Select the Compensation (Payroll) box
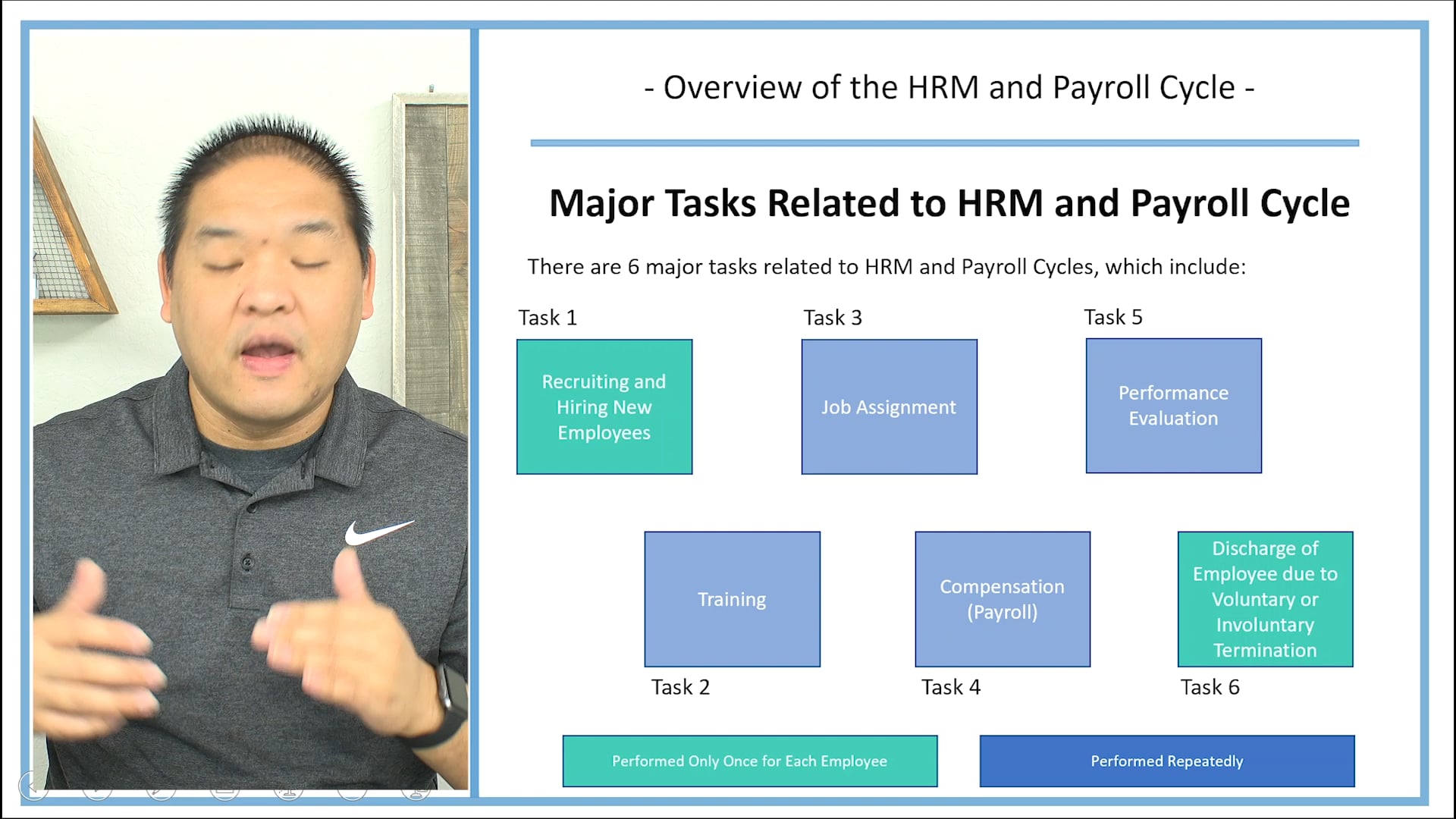The width and height of the screenshot is (1456, 819). click(1003, 599)
